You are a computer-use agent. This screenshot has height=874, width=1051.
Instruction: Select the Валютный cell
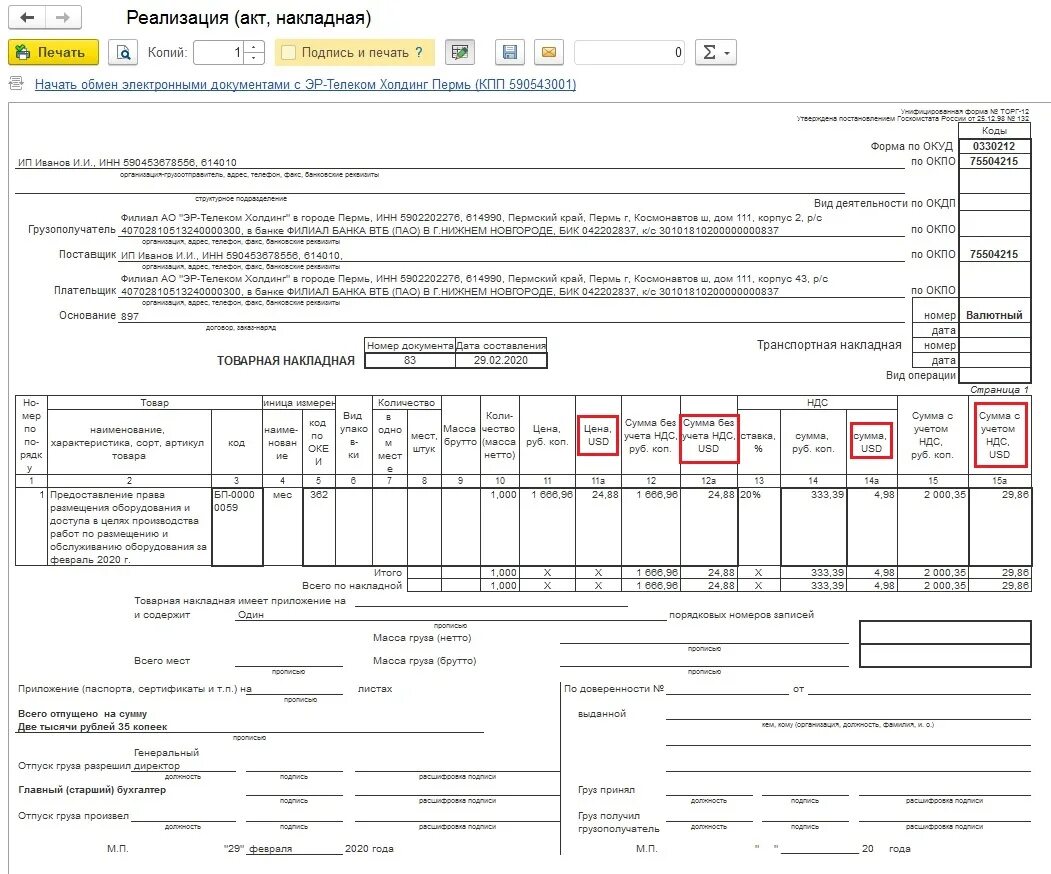[994, 315]
